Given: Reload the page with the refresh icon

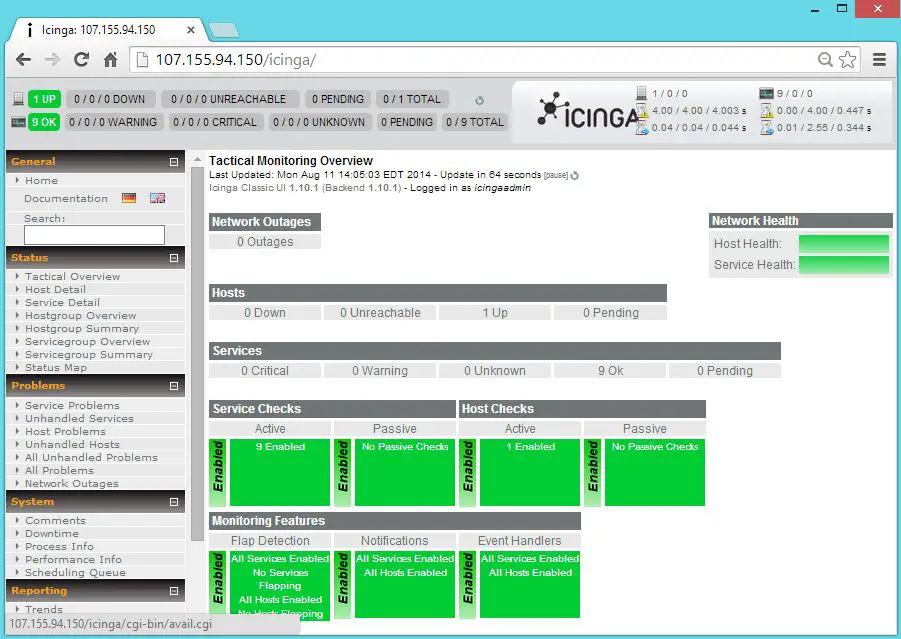Looking at the screenshot, I should click(81, 60).
